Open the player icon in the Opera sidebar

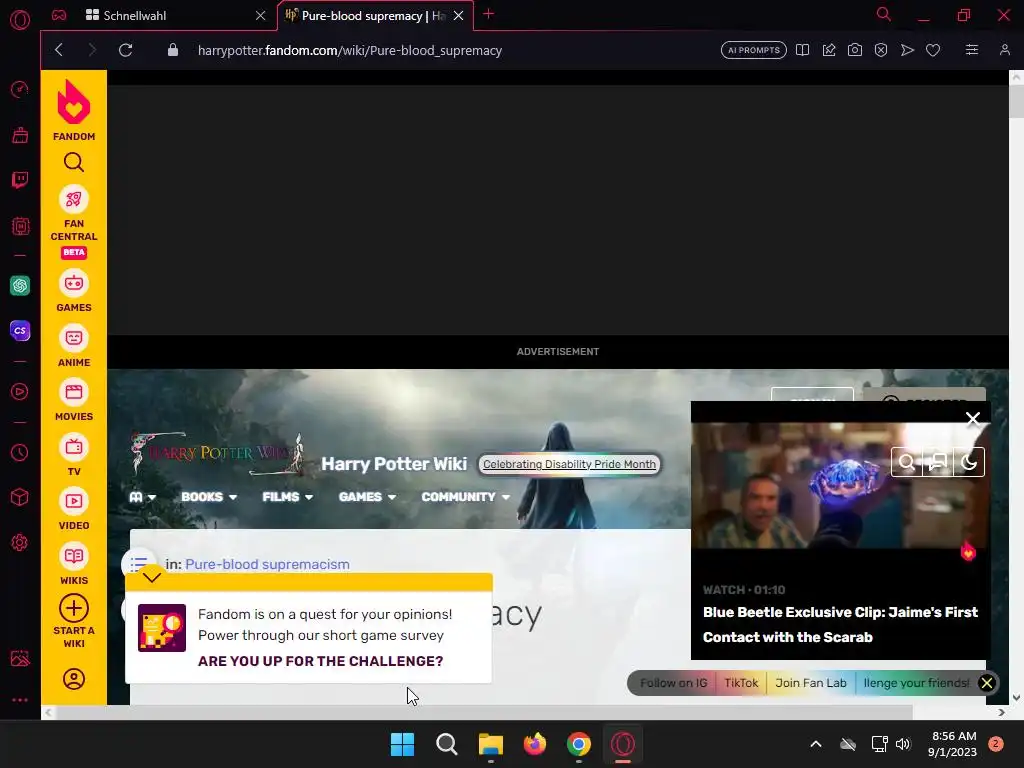click(20, 391)
